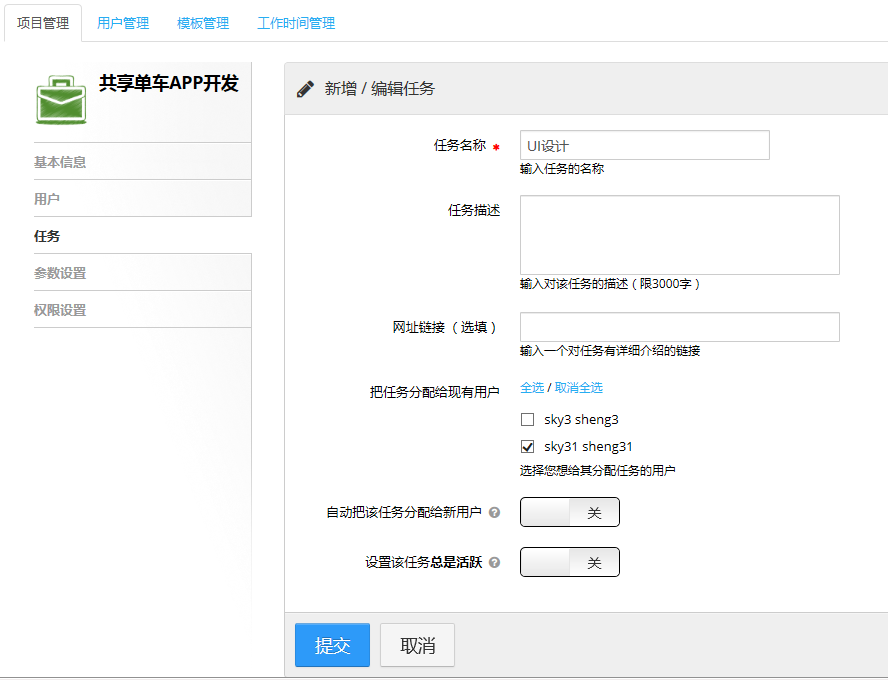Image resolution: width=888 pixels, height=680 pixels.
Task: Switch to the 用户管理 tab
Action: pyautogui.click(x=123, y=23)
